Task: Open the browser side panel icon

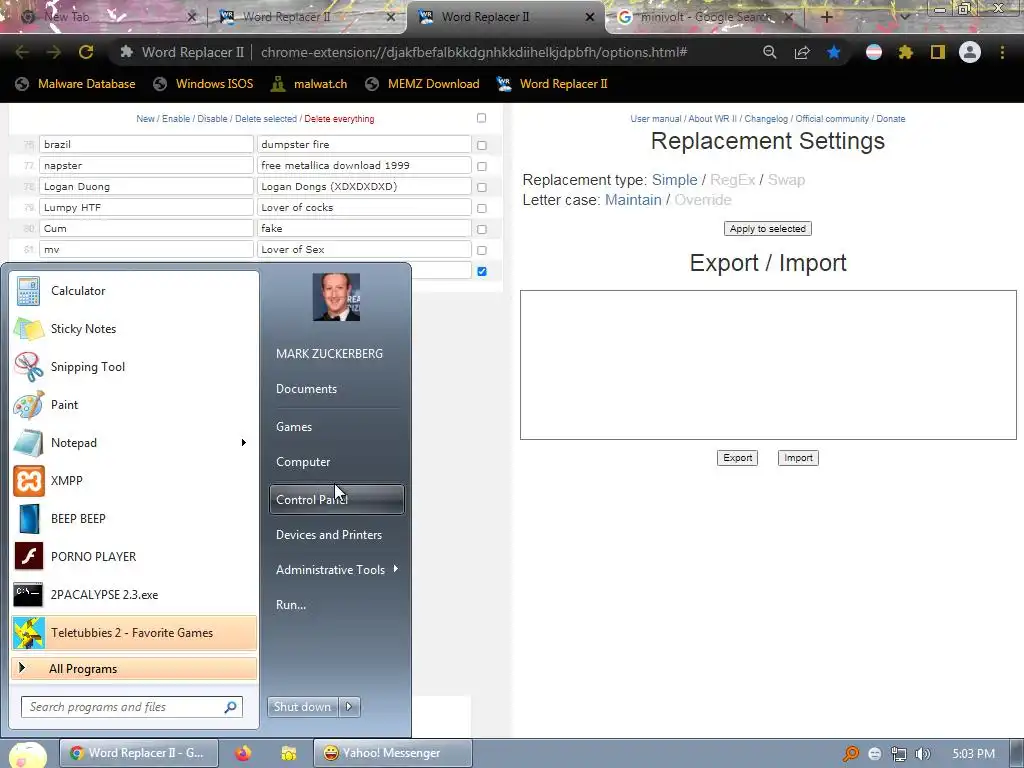Action: click(x=938, y=52)
